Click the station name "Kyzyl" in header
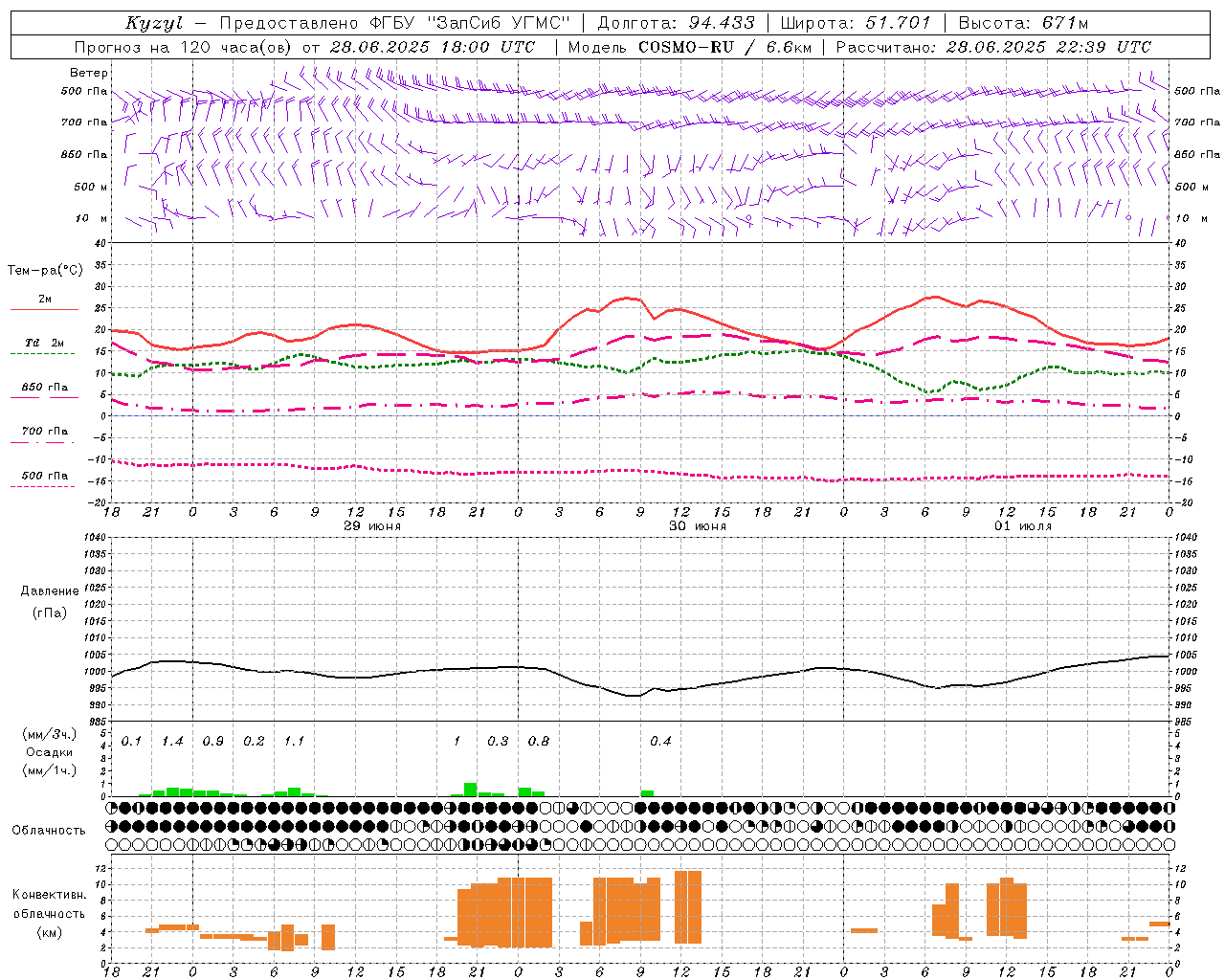The height and width of the screenshot is (980, 1225). (x=154, y=23)
